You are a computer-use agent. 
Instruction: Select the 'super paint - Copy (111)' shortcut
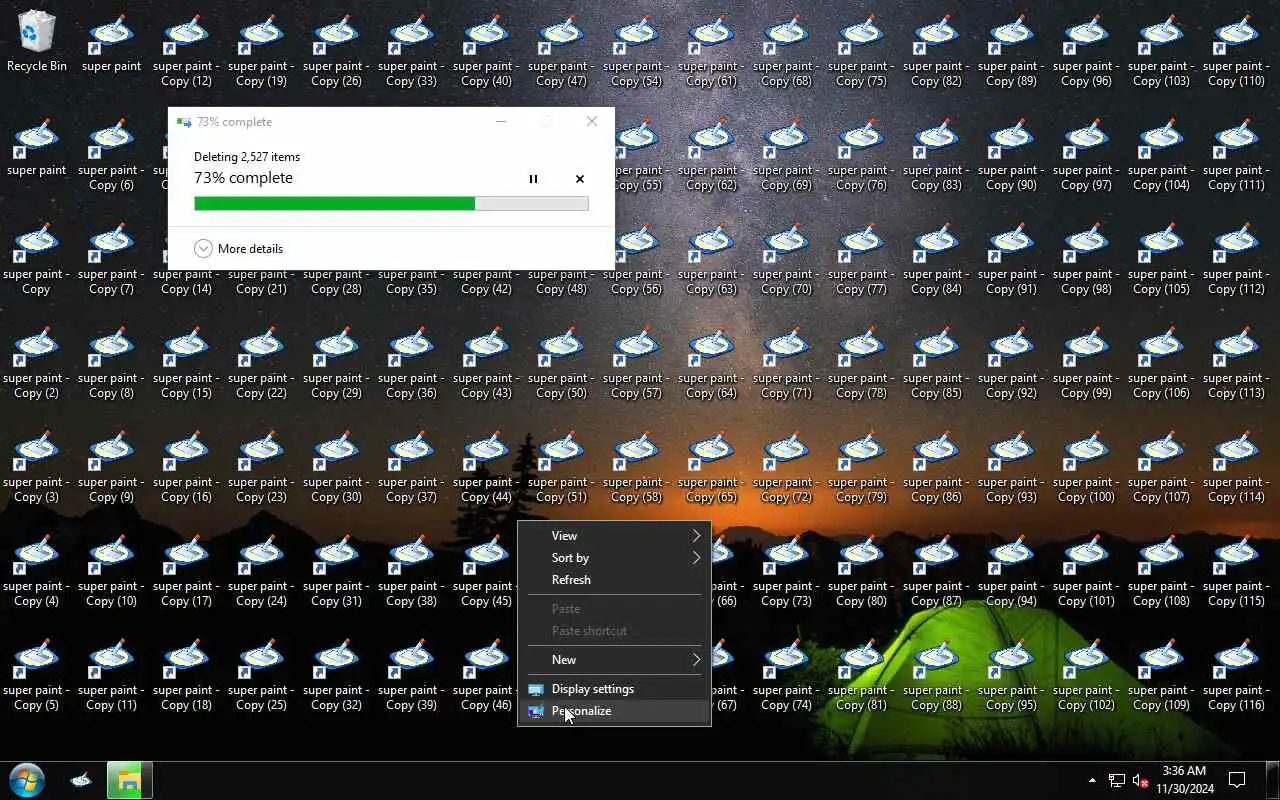click(1237, 154)
